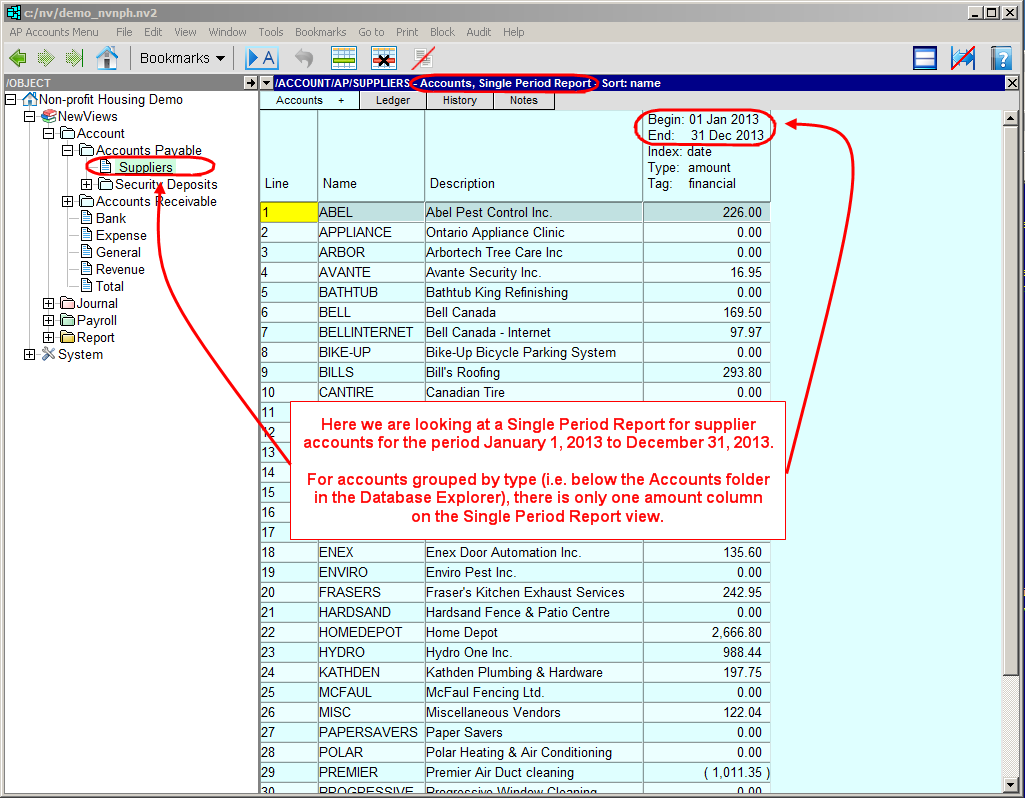Screen dimensions: 1025x798
Task: Click the crossed-out blue arrows icon
Action: (x=963, y=58)
